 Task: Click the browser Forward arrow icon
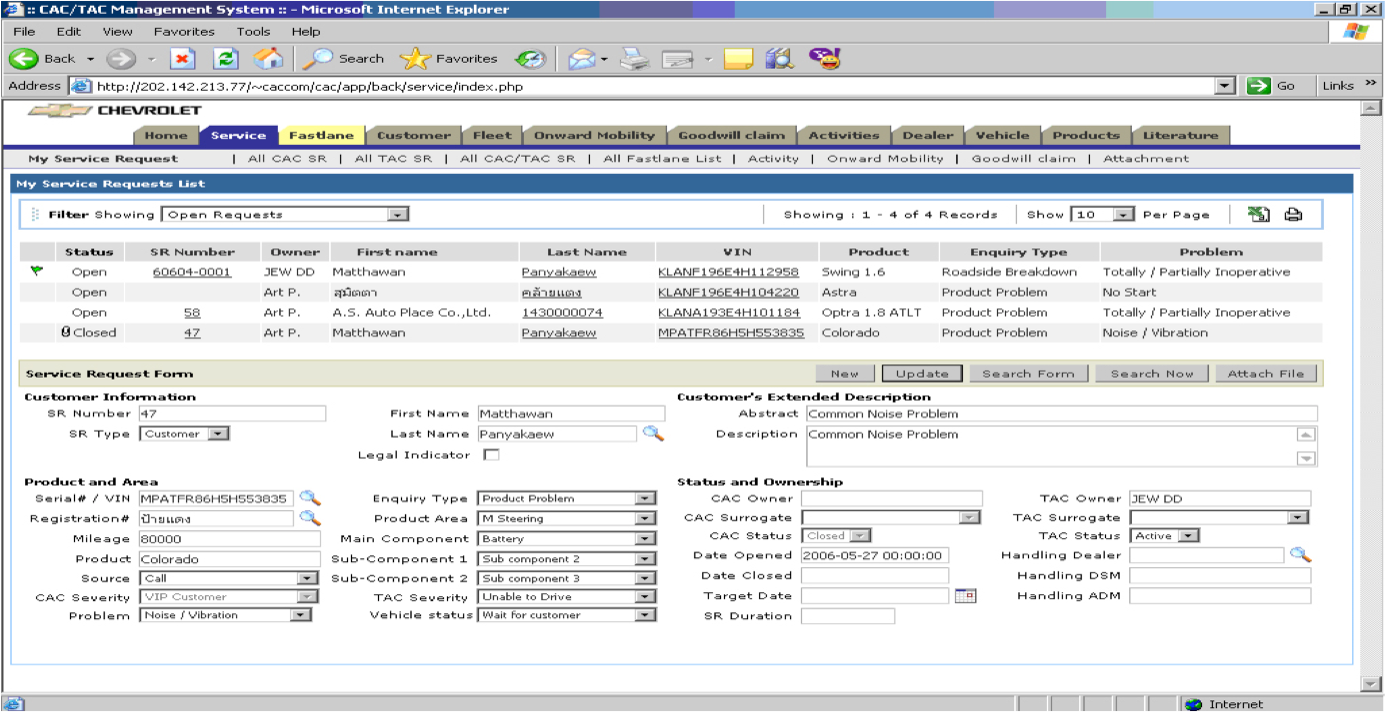[121, 59]
